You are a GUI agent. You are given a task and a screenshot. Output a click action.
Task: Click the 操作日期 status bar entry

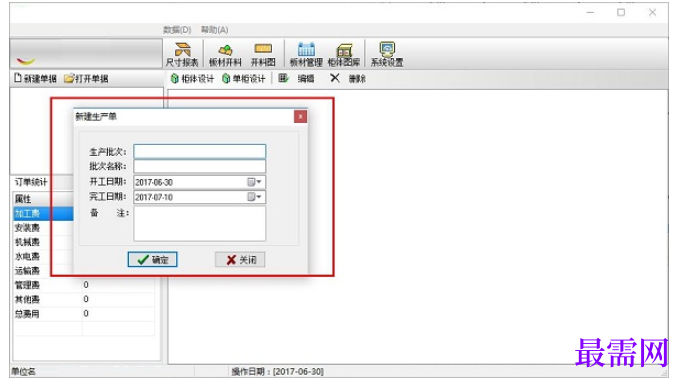tap(277, 372)
